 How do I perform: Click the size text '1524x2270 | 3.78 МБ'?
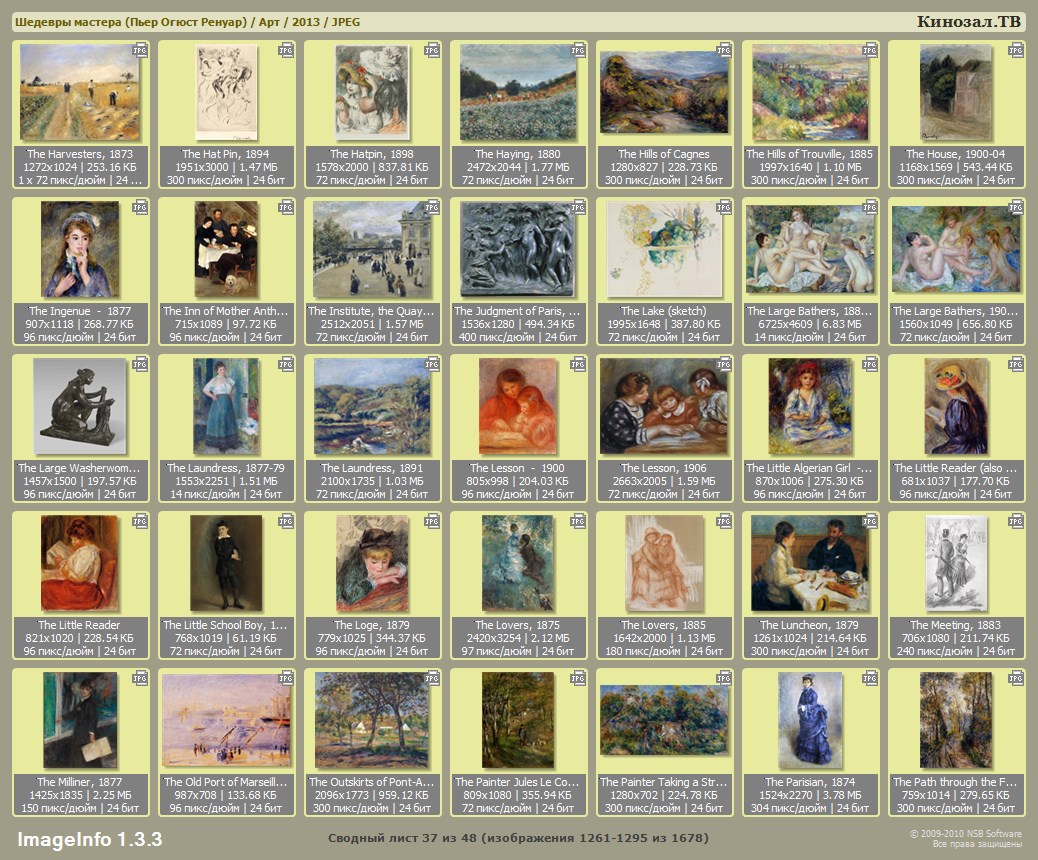pyautogui.click(x=810, y=795)
